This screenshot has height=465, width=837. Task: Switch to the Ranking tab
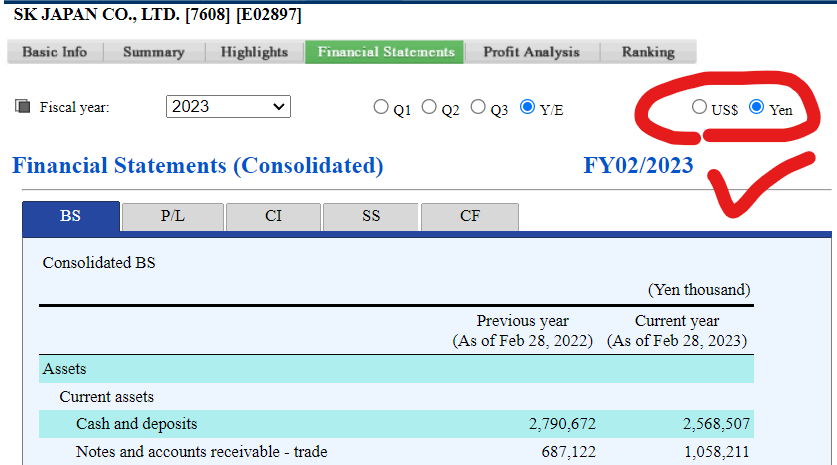tap(648, 52)
